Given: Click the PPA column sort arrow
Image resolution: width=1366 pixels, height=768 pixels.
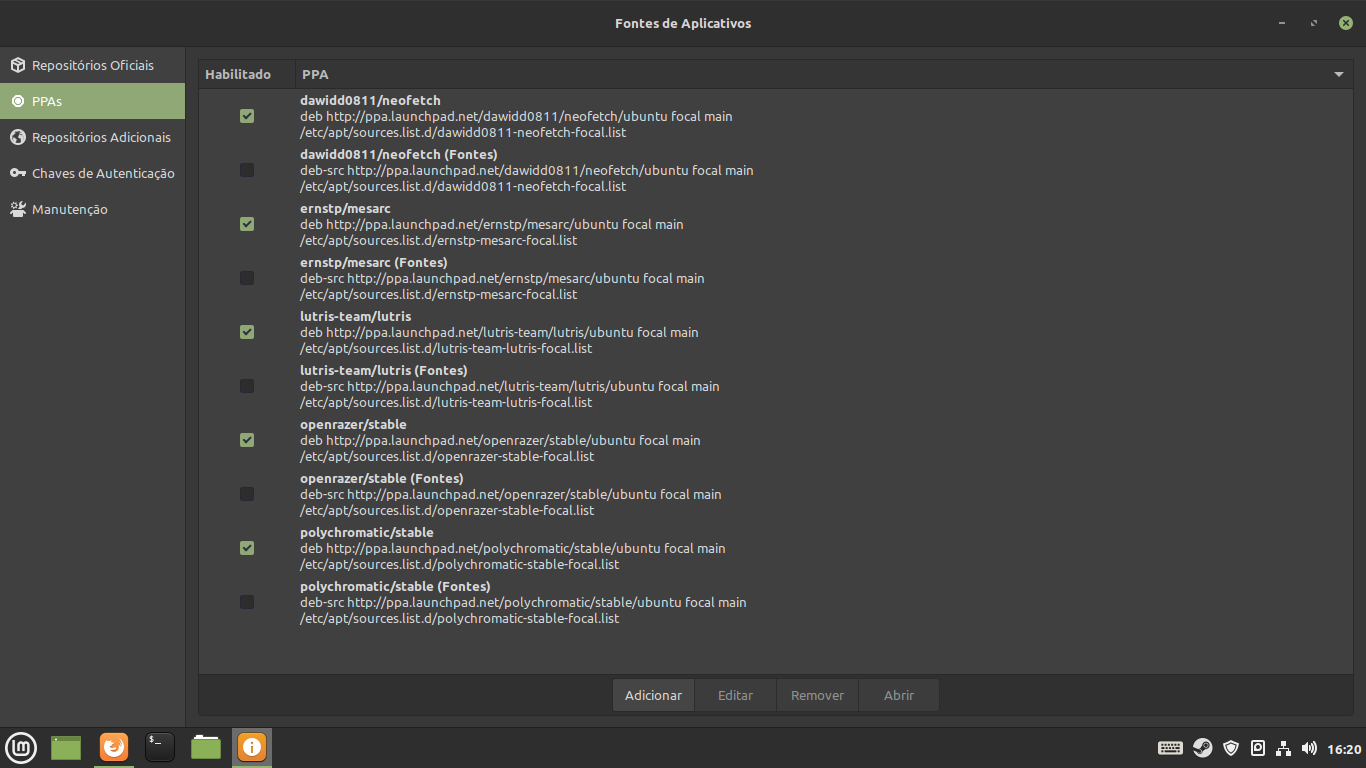Looking at the screenshot, I should [x=1338, y=75].
